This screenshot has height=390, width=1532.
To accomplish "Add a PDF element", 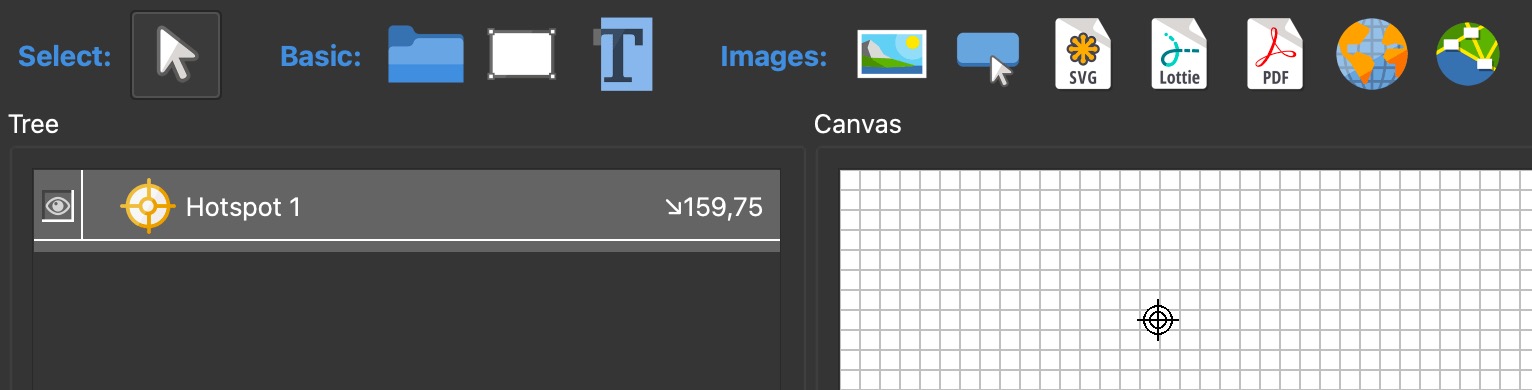I will (x=1274, y=54).
